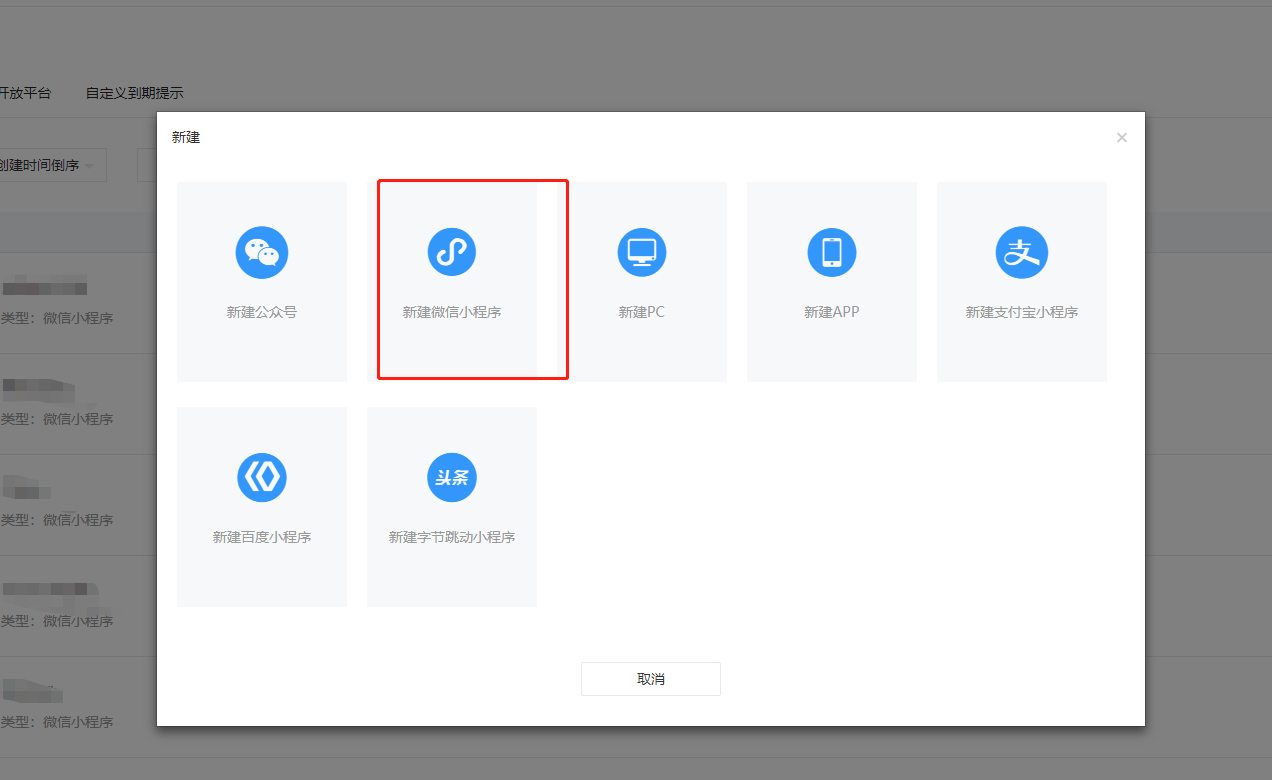Choose the 新建PC label
Viewport: 1272px width, 780px height.
(642, 312)
